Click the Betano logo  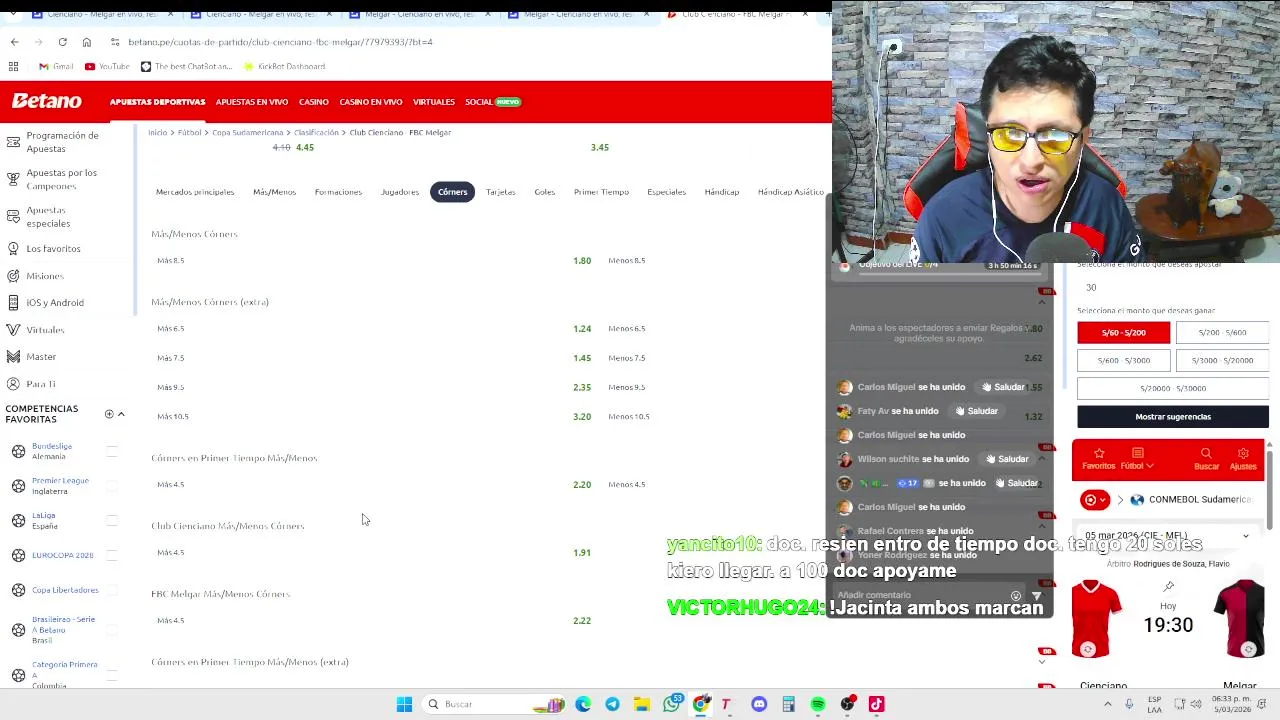click(x=46, y=101)
